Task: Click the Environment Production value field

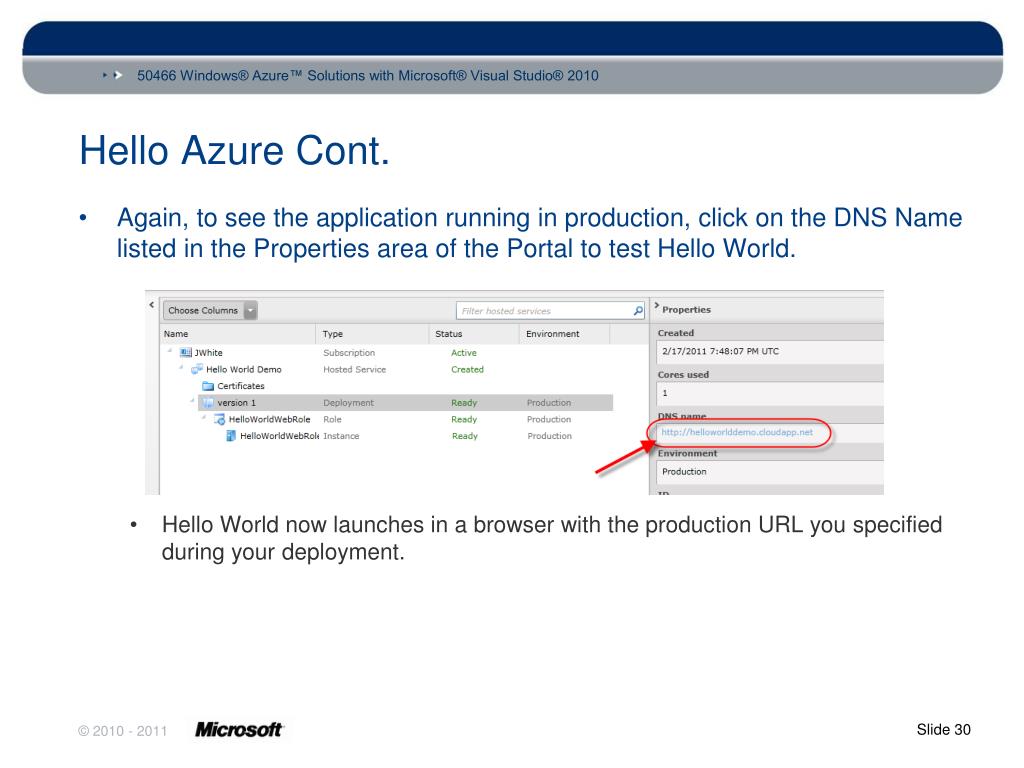Action: tap(769, 472)
